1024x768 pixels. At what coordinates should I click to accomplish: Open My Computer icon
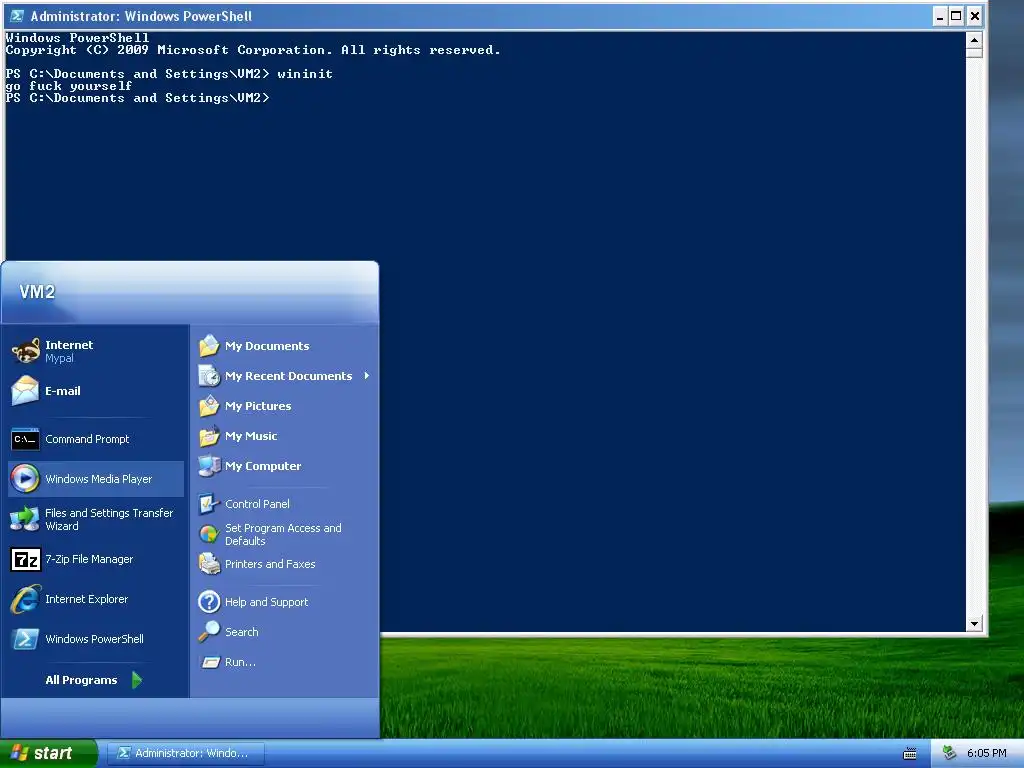[209, 466]
